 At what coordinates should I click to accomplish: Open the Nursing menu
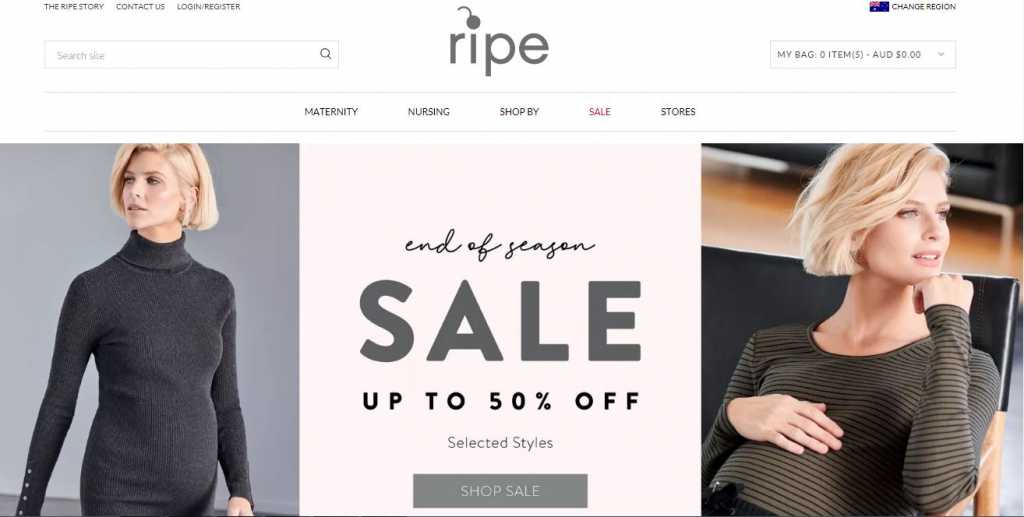click(428, 112)
